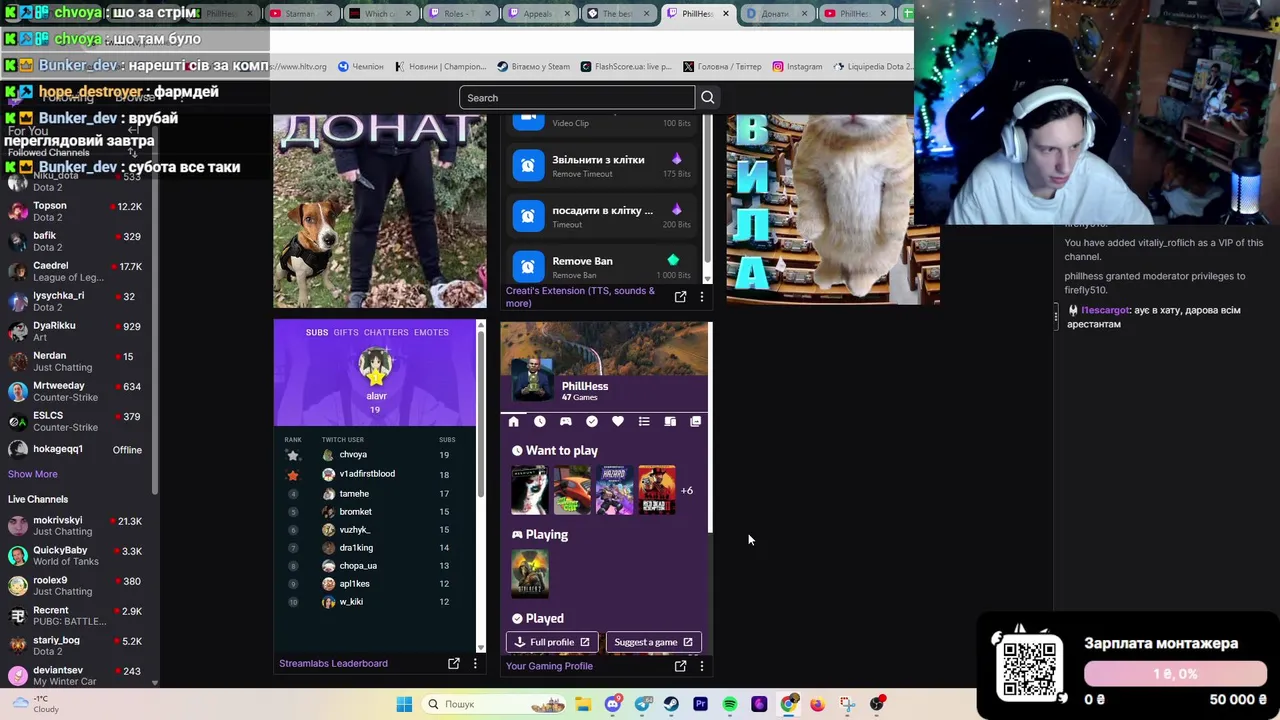The height and width of the screenshot is (720, 1280).
Task: Open mokrivskyi live channel
Action: pos(75,526)
